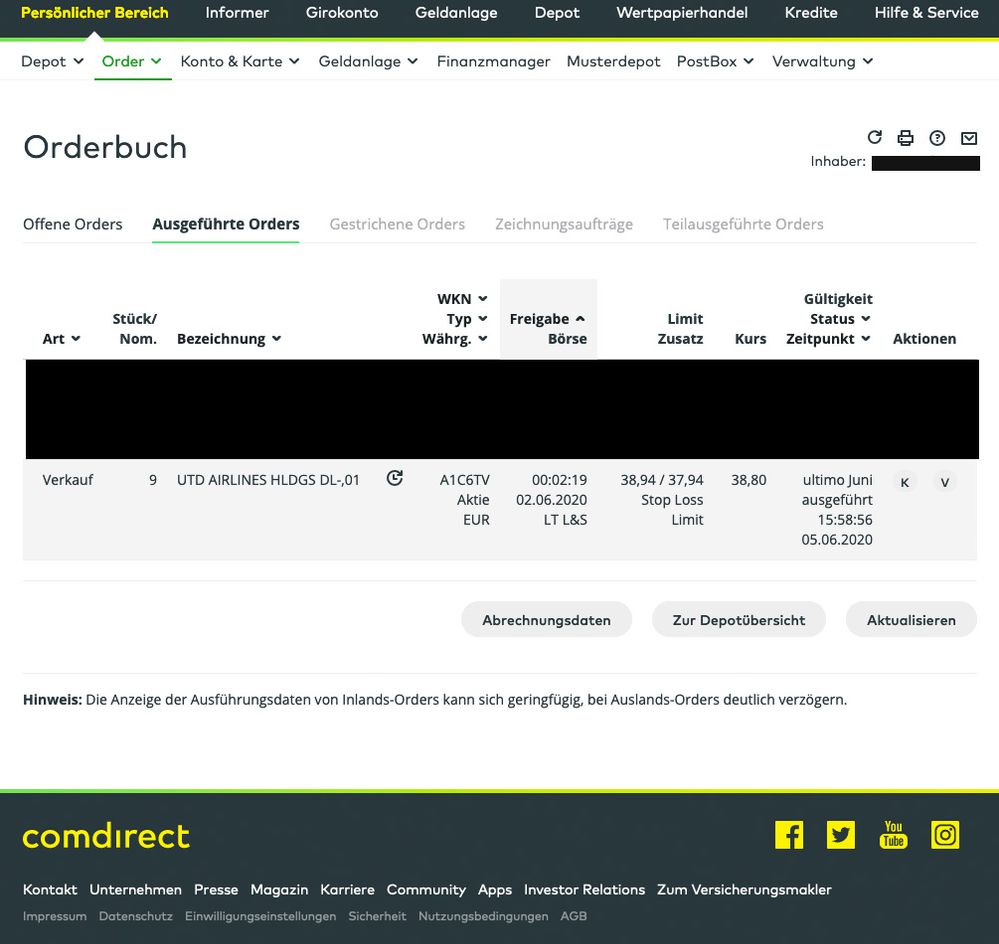Open the Datenschutz footer link
The height and width of the screenshot is (944, 999).
[x=136, y=916]
